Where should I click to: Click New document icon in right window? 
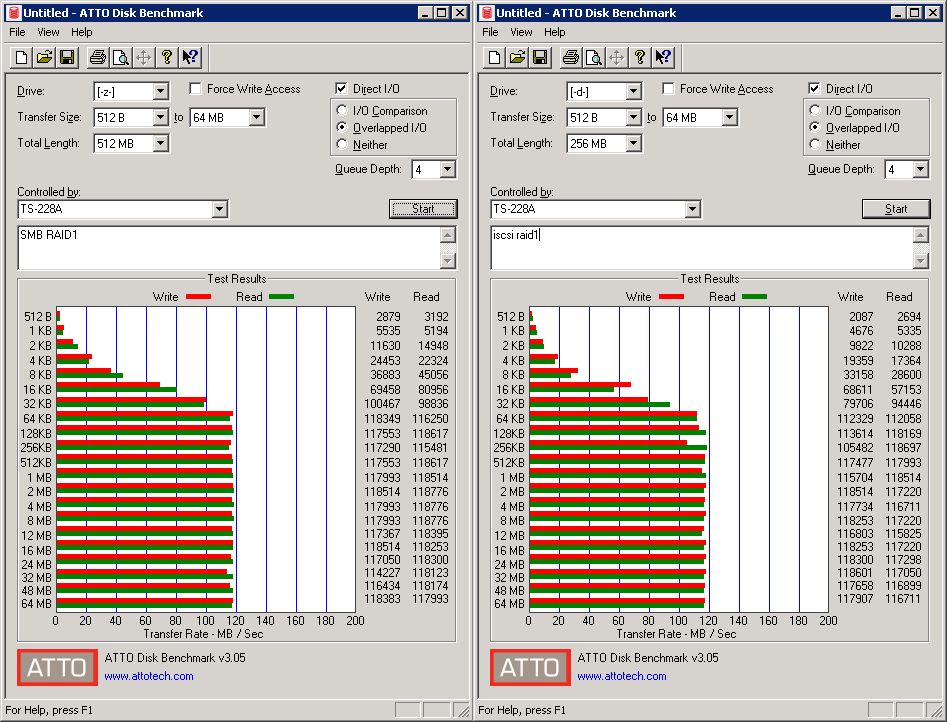[494, 57]
